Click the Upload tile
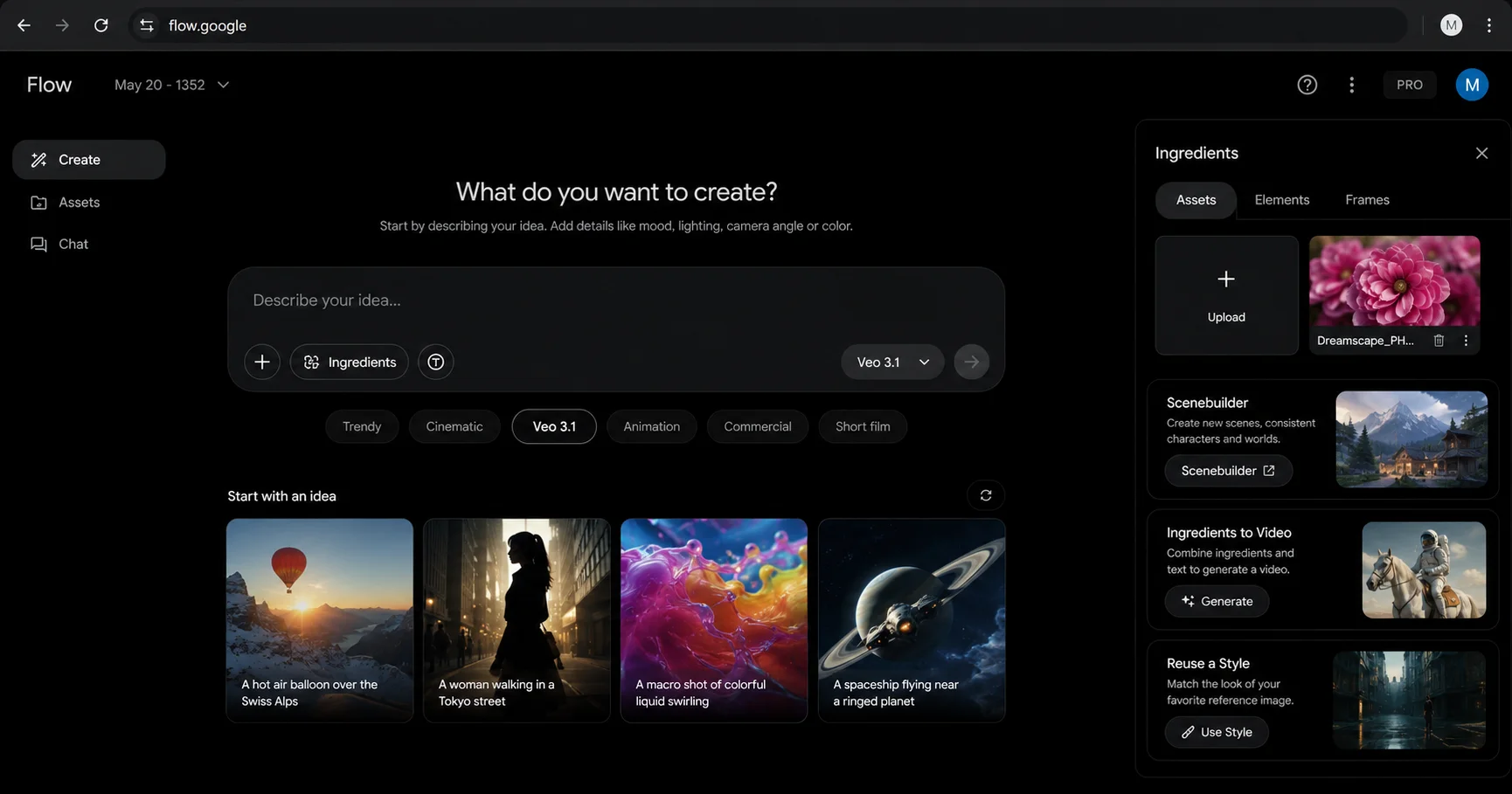The image size is (1512, 794). [x=1226, y=295]
